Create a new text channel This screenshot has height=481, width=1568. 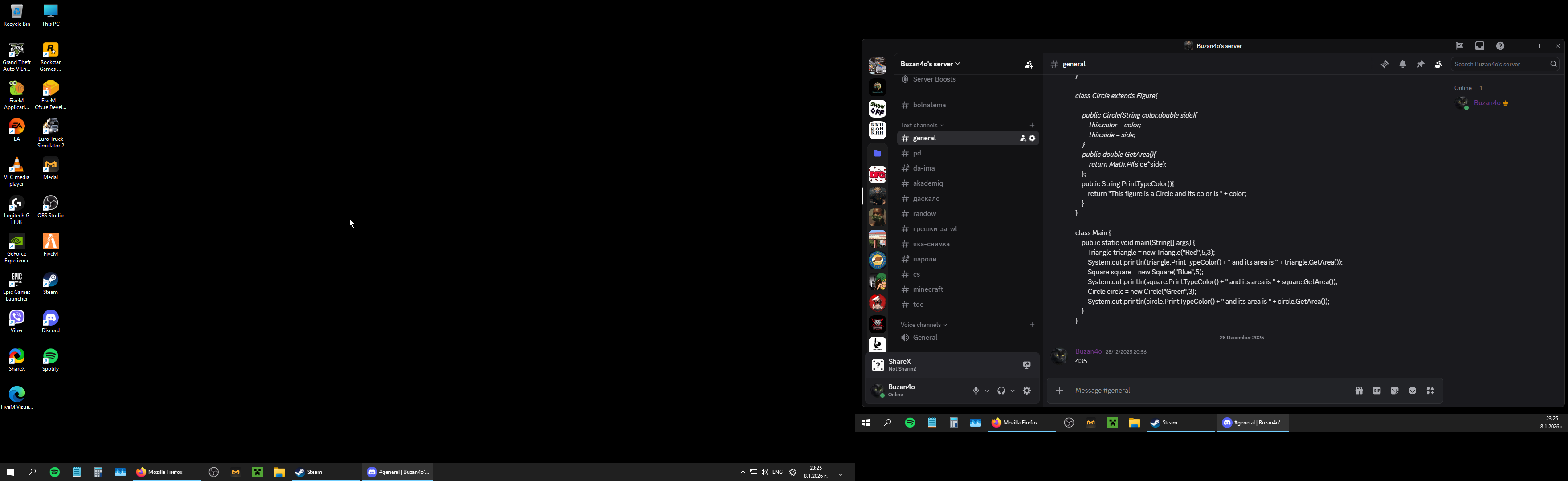(x=1033, y=126)
